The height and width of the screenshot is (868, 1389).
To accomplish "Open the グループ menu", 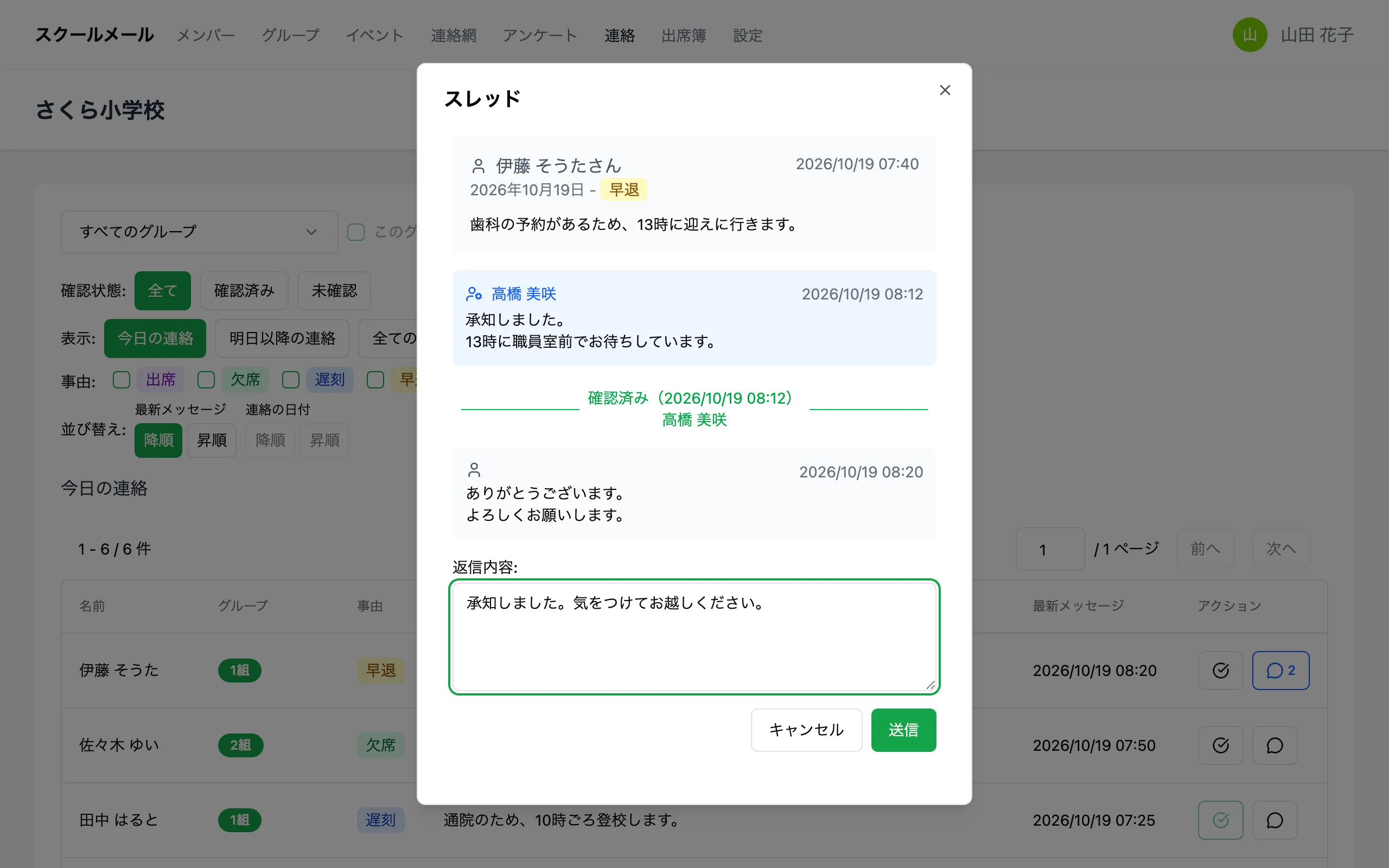I will (290, 36).
